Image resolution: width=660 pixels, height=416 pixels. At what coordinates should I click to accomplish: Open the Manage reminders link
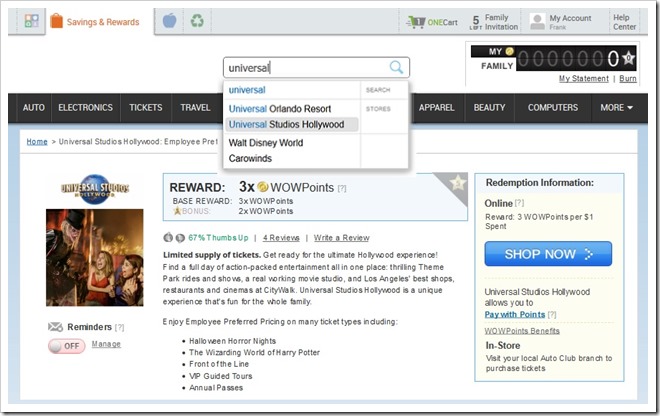pyautogui.click(x=106, y=344)
